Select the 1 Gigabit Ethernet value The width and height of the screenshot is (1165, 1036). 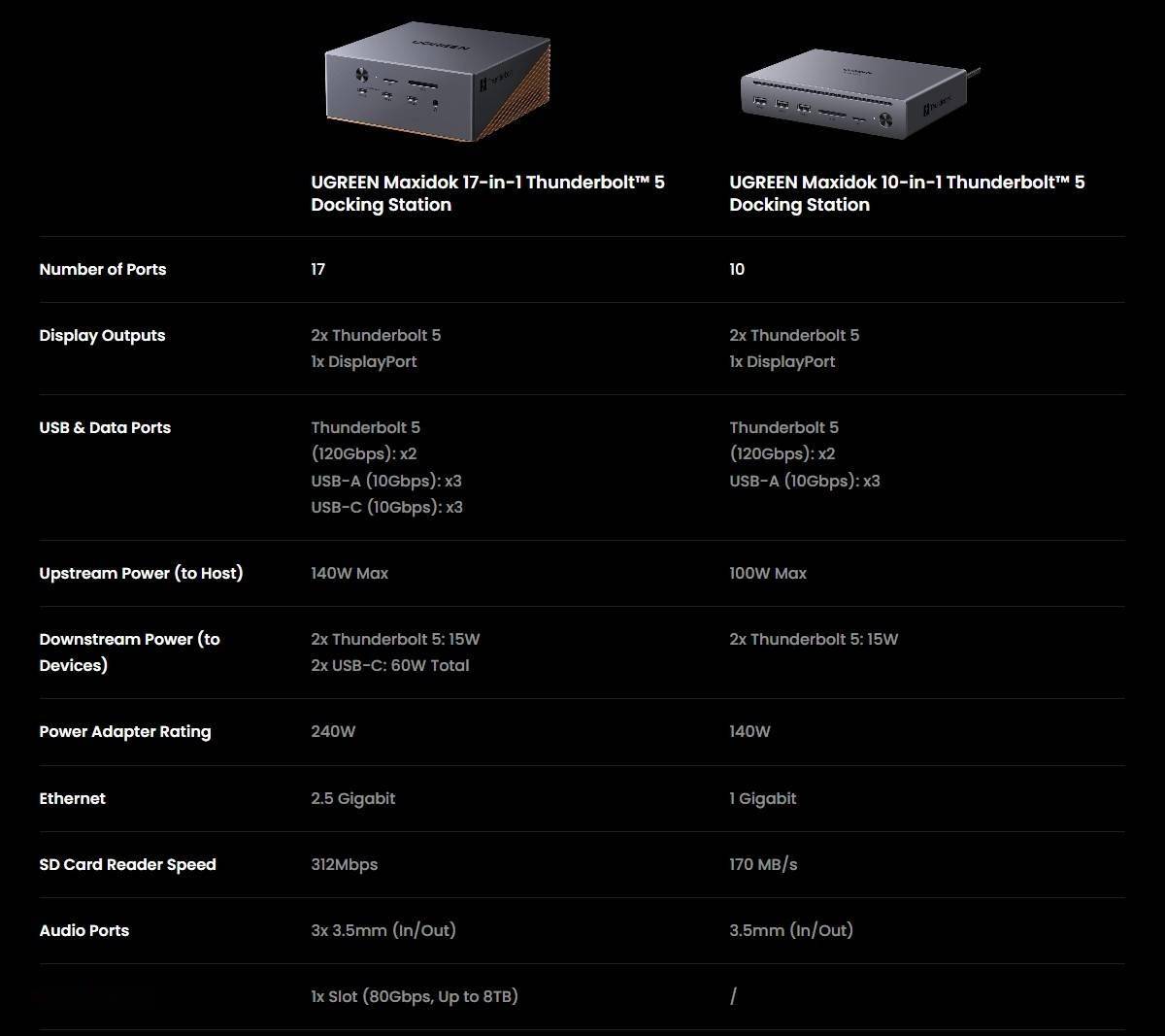coord(763,799)
